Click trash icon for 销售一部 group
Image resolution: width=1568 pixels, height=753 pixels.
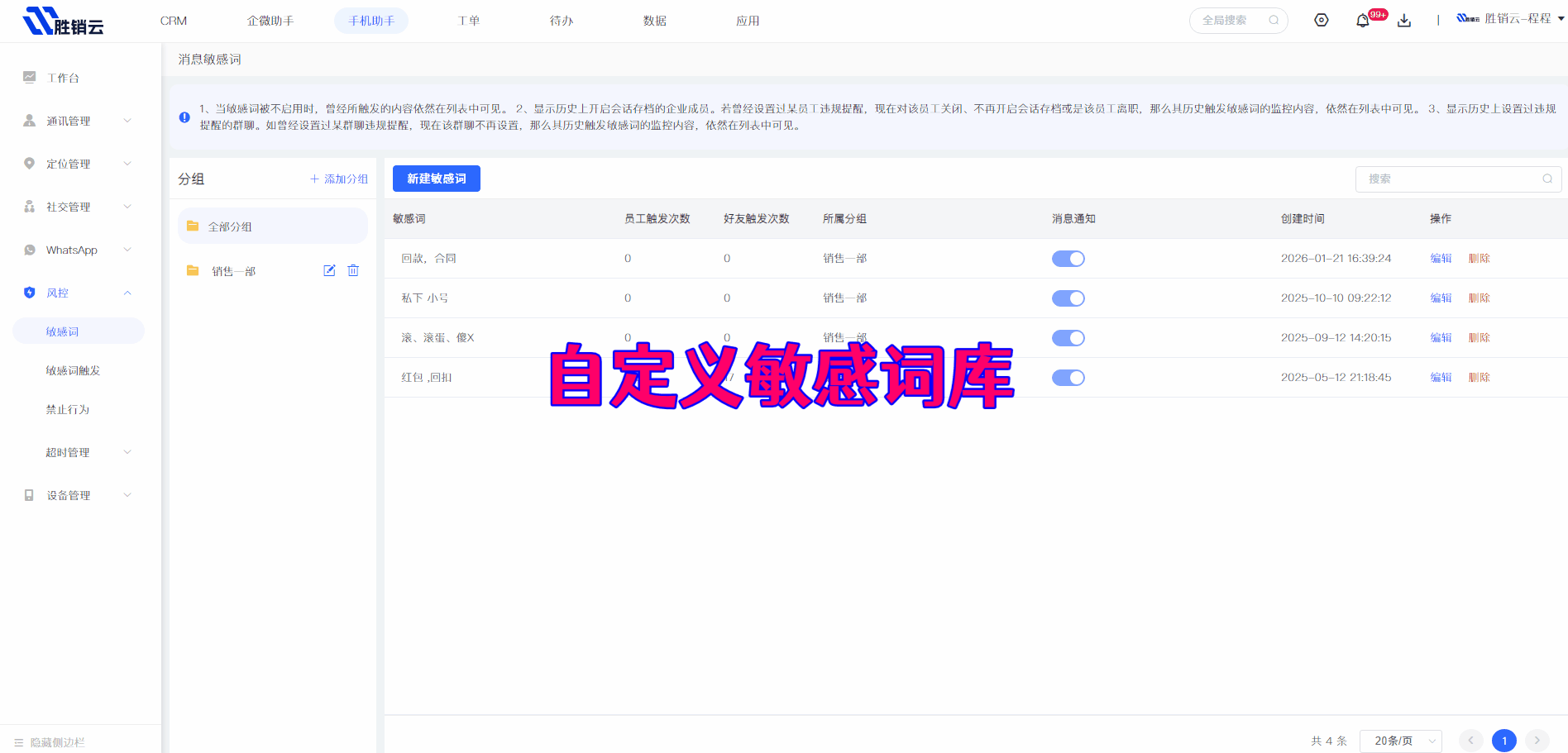[x=353, y=270]
